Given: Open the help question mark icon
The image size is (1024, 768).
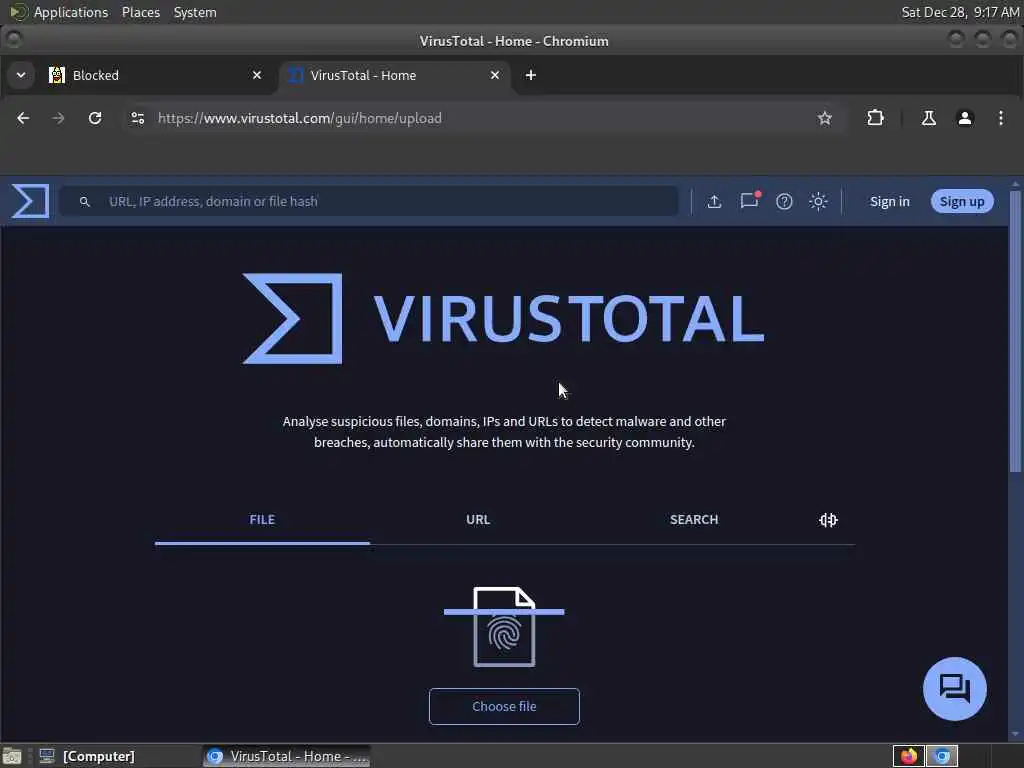Looking at the screenshot, I should pos(784,201).
